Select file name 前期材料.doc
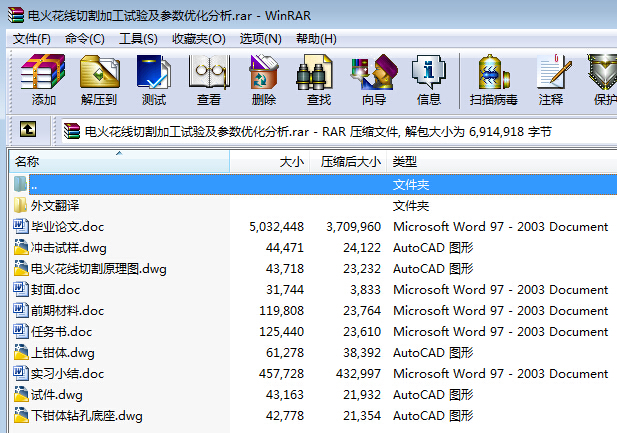617x433 pixels. click(67, 311)
